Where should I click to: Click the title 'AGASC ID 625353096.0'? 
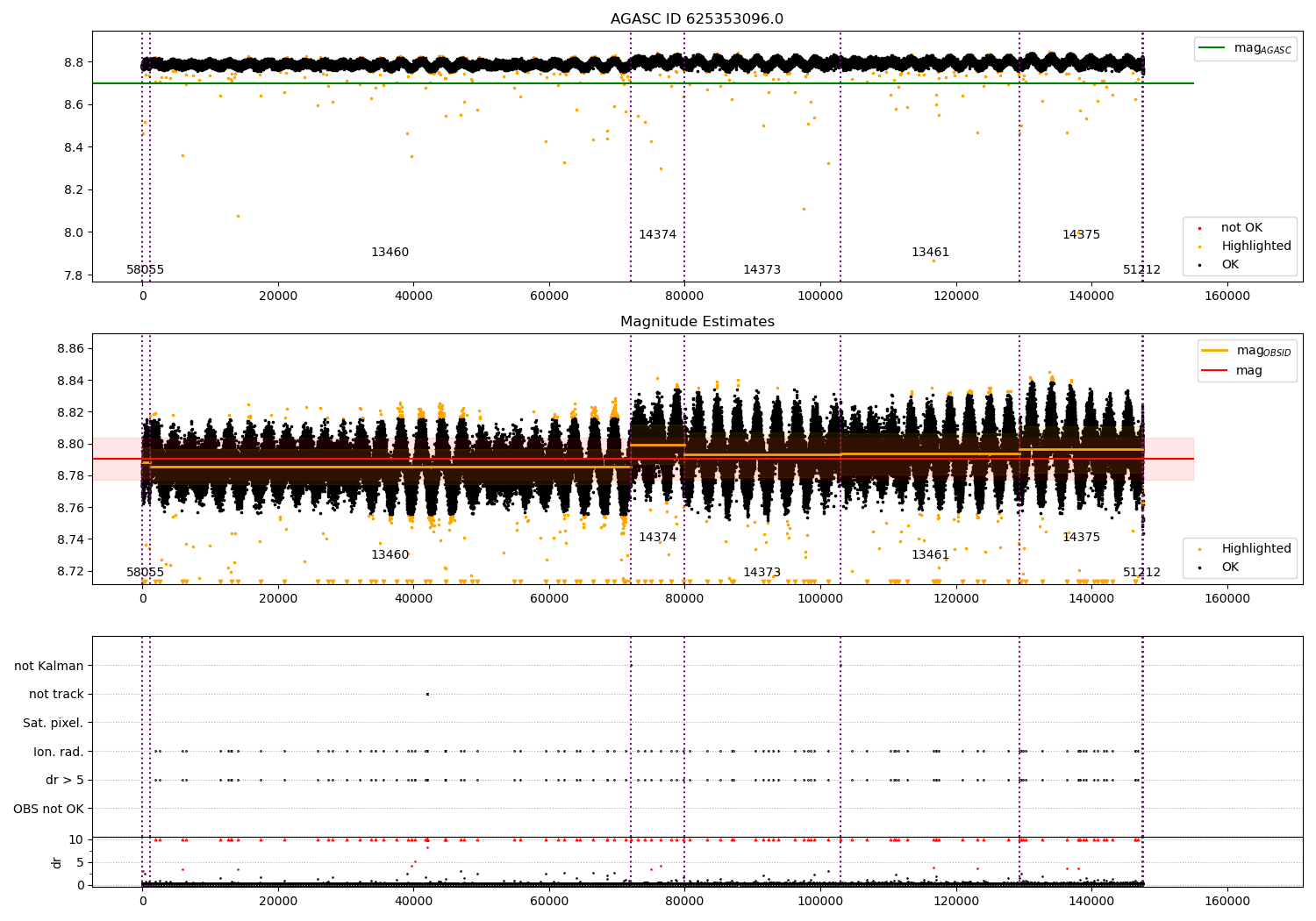pos(697,19)
